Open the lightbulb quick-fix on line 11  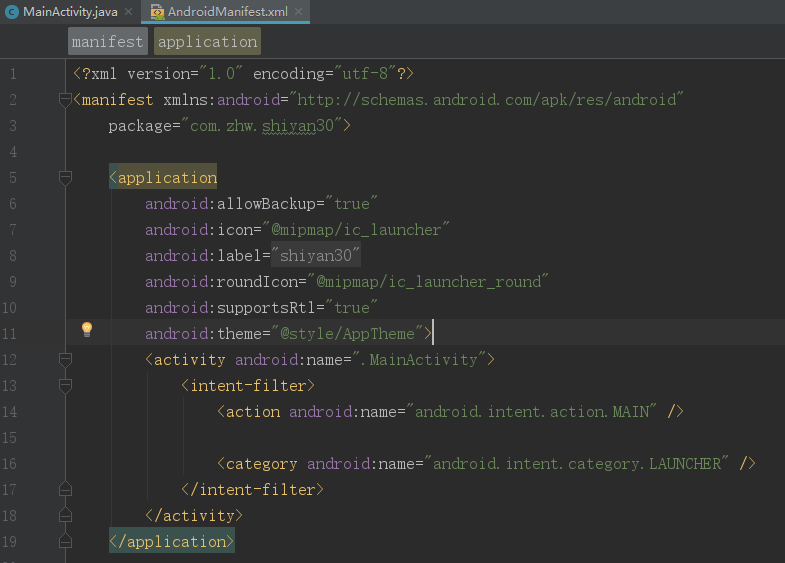tap(87, 329)
